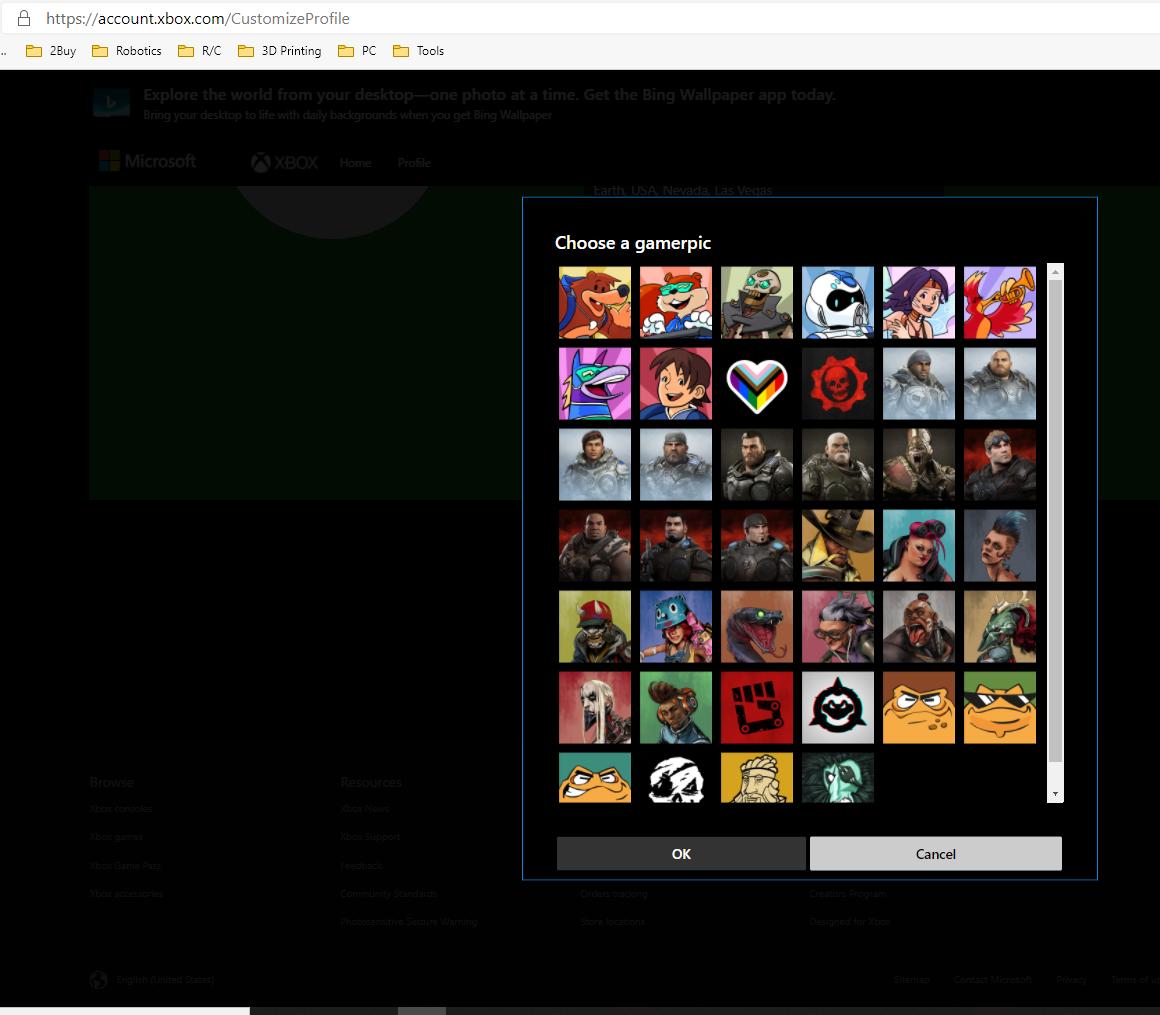Pick the green lizard warrior gamerpic
This screenshot has width=1160, height=1015.
pos(999,627)
